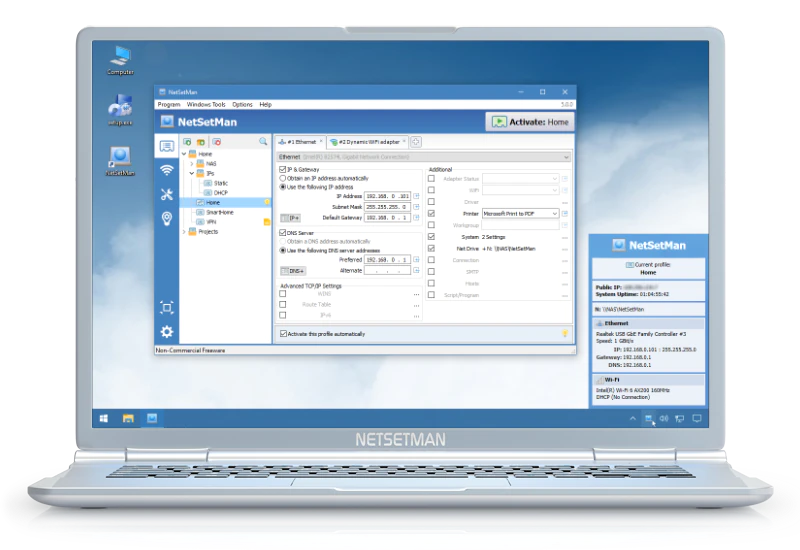Switch to #1 Ethernet tab
800x550 pixels.
coord(300,142)
